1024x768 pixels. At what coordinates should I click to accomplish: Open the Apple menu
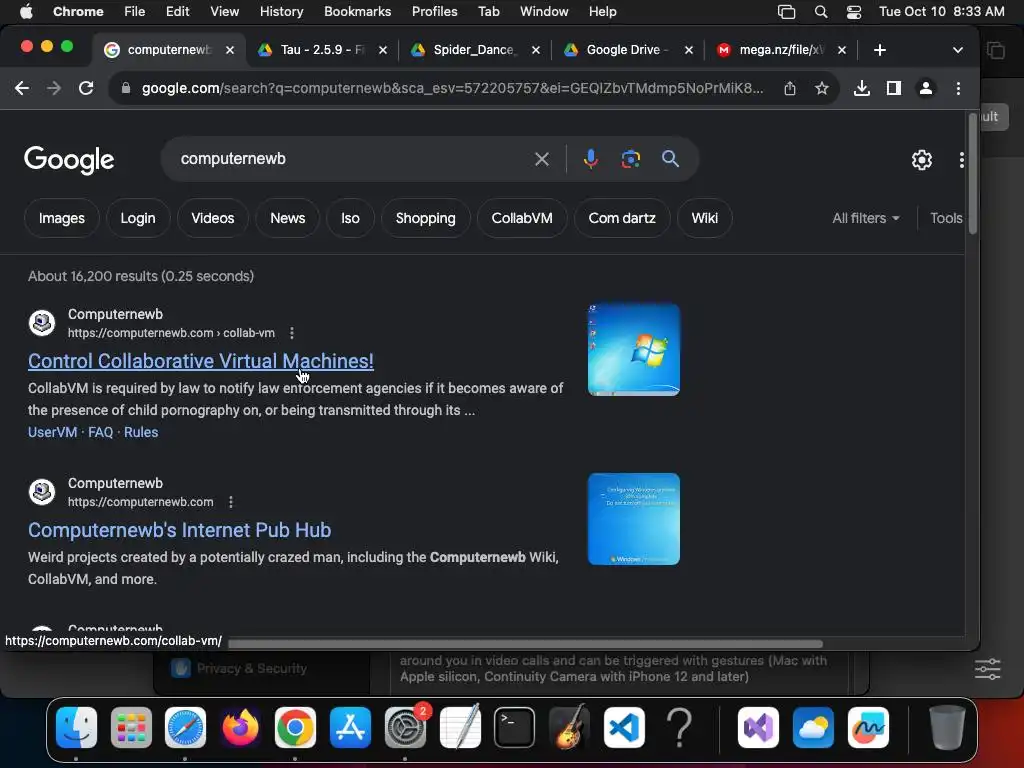click(26, 12)
